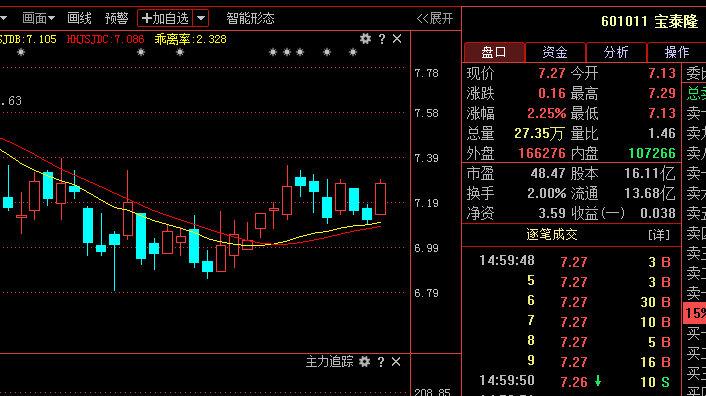The width and height of the screenshot is (706, 396).
Task: Click help question mark beside 主力追踪
Action: coord(381,361)
